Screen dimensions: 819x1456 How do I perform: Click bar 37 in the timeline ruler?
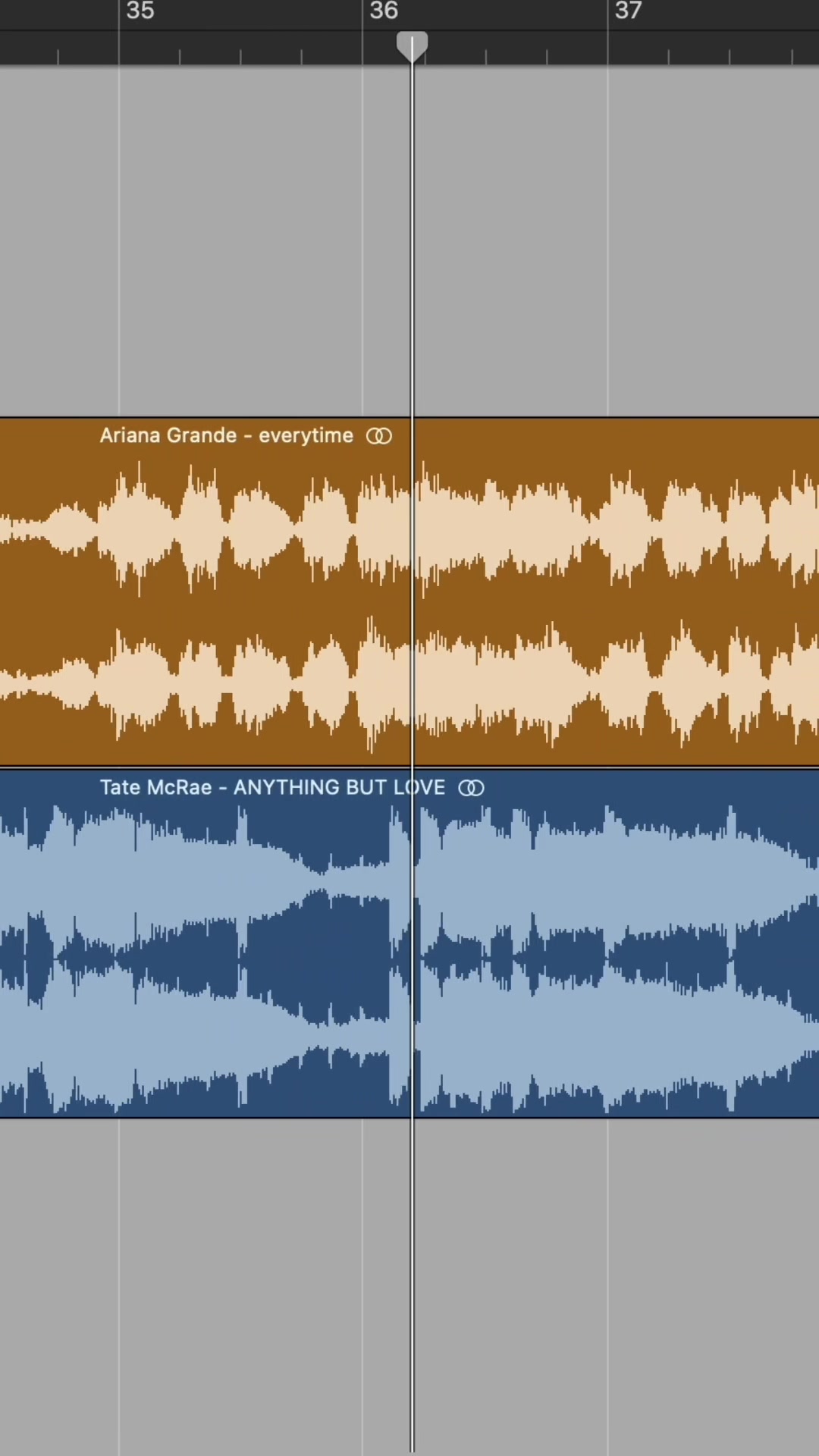point(628,11)
